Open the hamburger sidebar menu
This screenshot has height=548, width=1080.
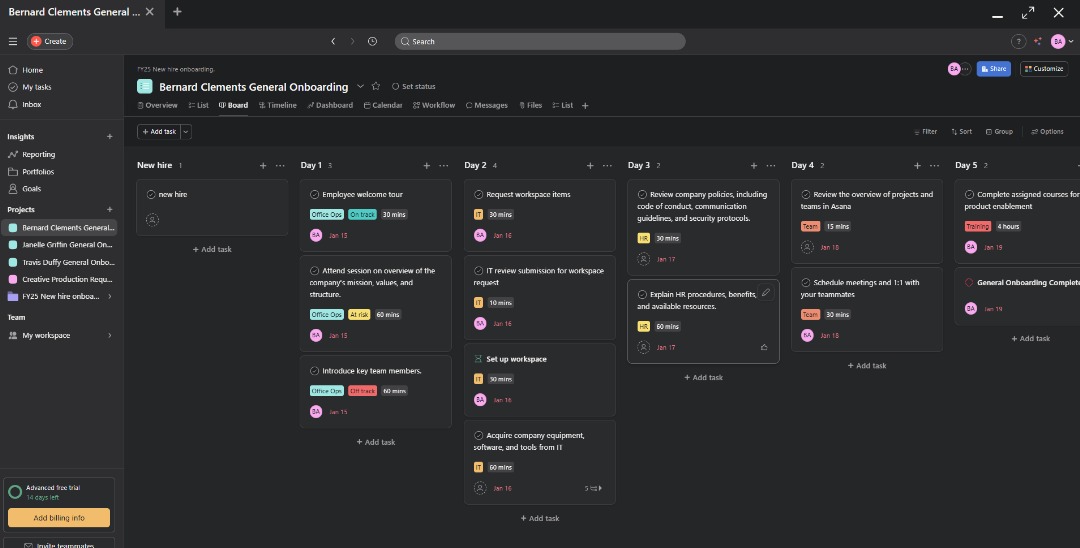point(12,41)
